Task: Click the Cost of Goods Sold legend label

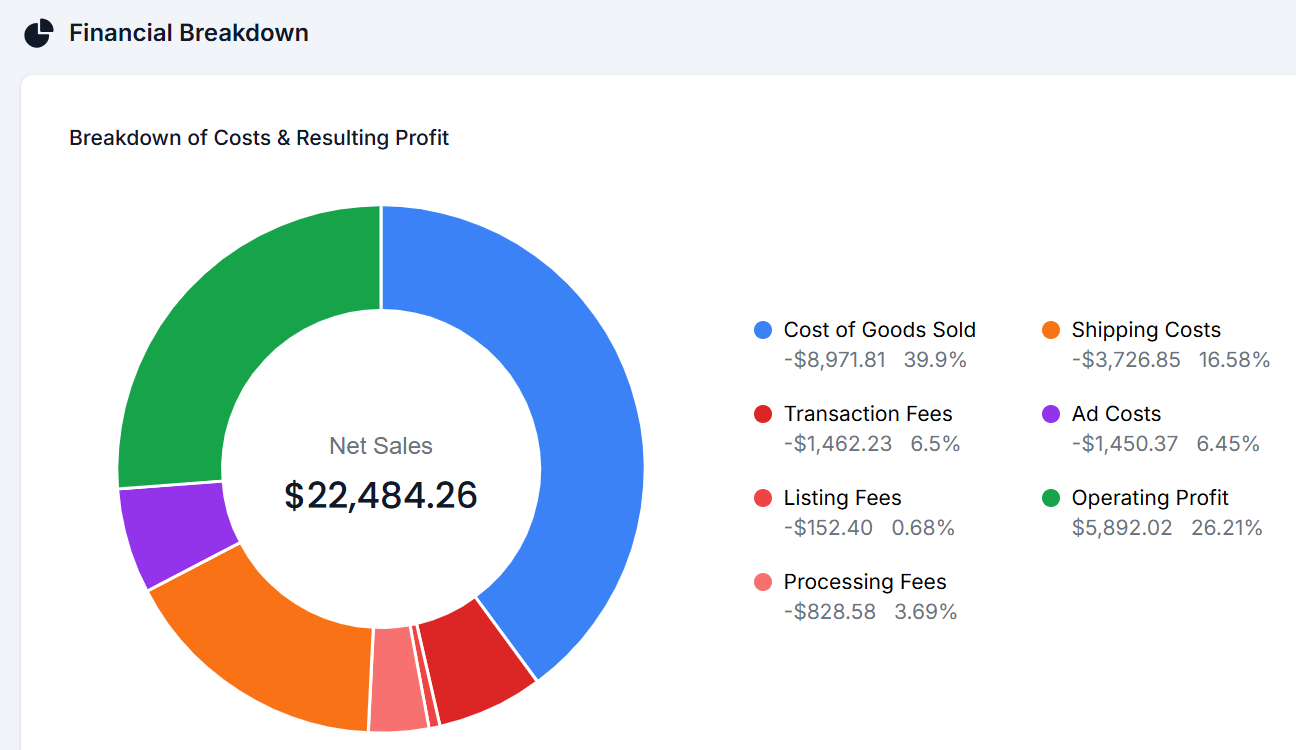Action: point(880,330)
